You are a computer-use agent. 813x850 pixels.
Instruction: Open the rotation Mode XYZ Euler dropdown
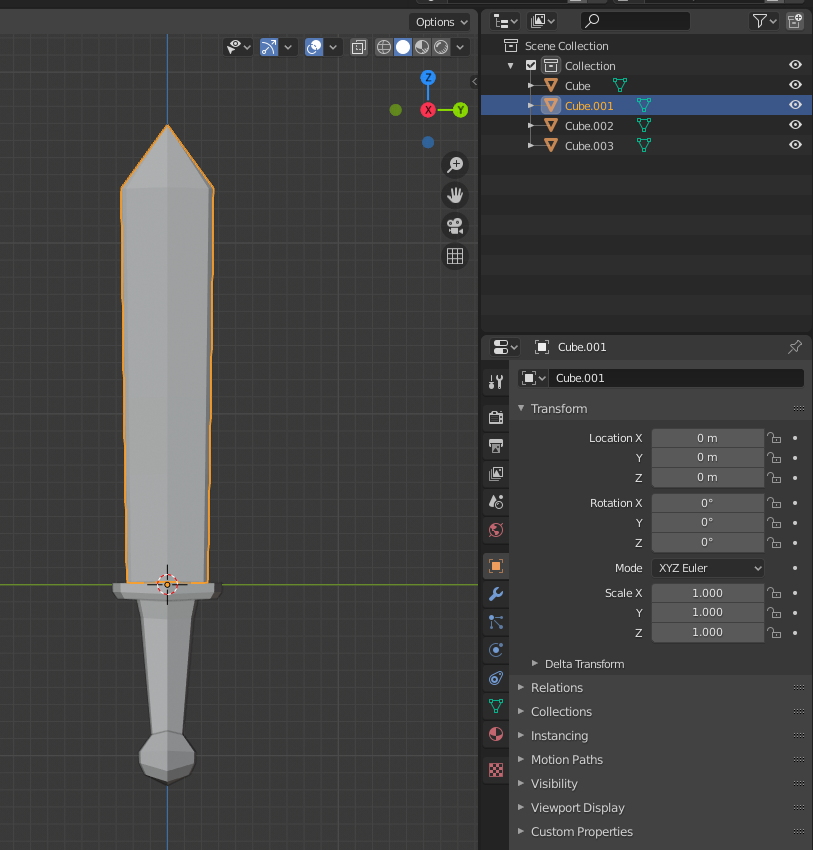pyautogui.click(x=708, y=568)
